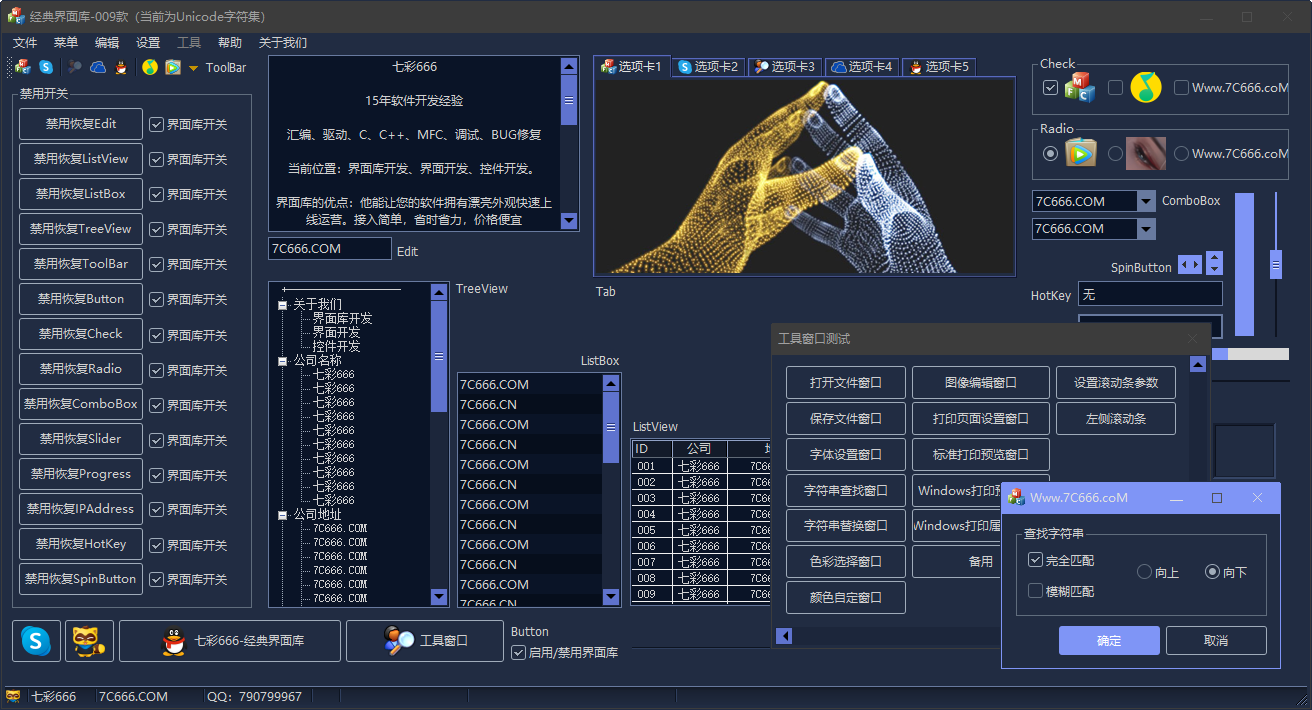
Task: Open the 设置 menu
Action: (148, 43)
